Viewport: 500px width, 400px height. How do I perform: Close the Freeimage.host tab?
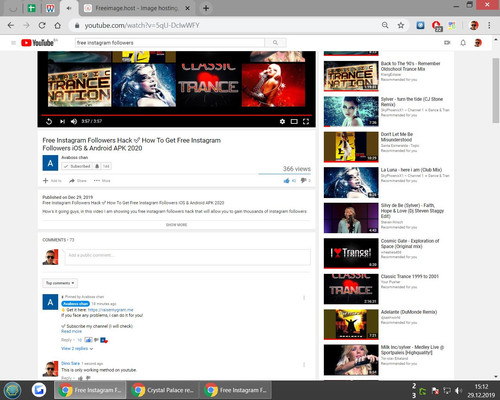(x=188, y=8)
